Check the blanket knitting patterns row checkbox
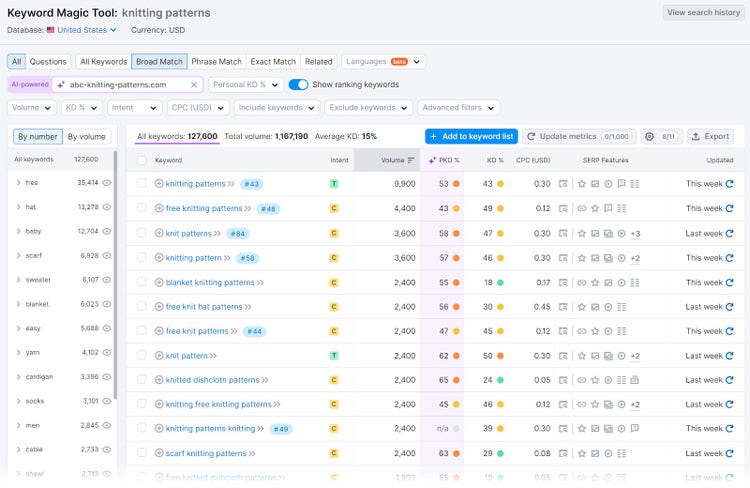The image size is (750, 488). point(142,282)
